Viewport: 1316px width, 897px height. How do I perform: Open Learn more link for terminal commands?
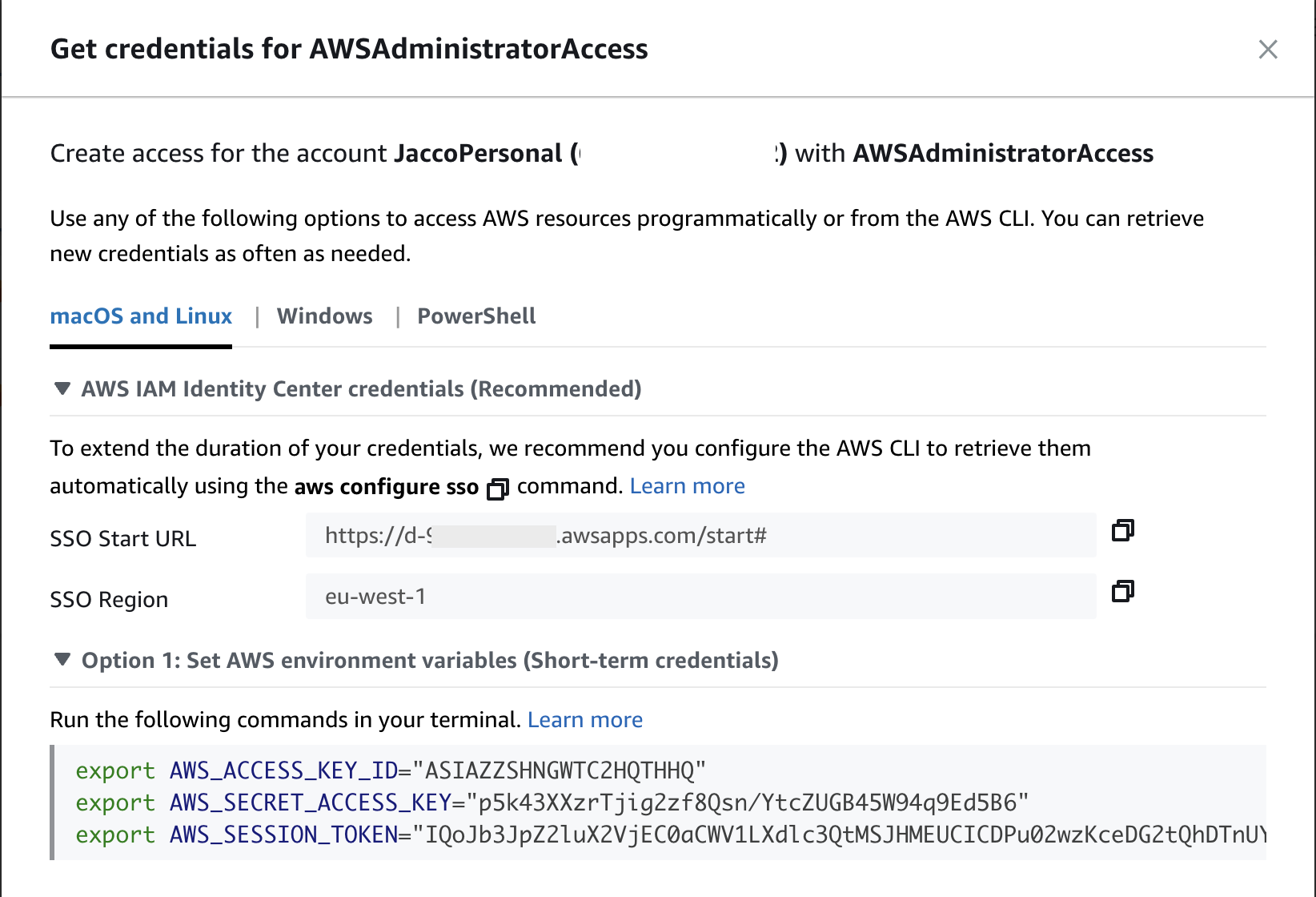point(585,720)
